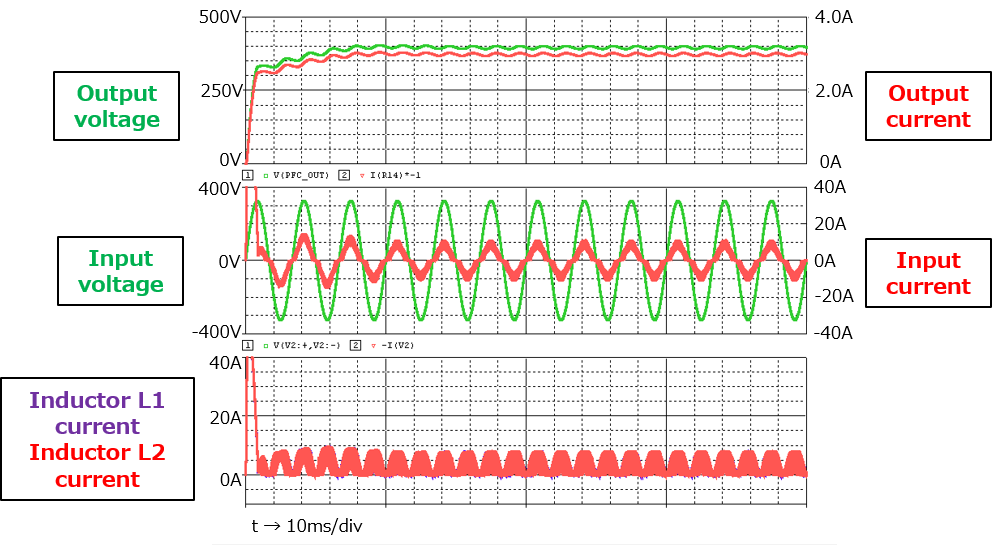Select Y-axis box 2 under the input plot
This screenshot has height=546, width=992.
[355, 345]
